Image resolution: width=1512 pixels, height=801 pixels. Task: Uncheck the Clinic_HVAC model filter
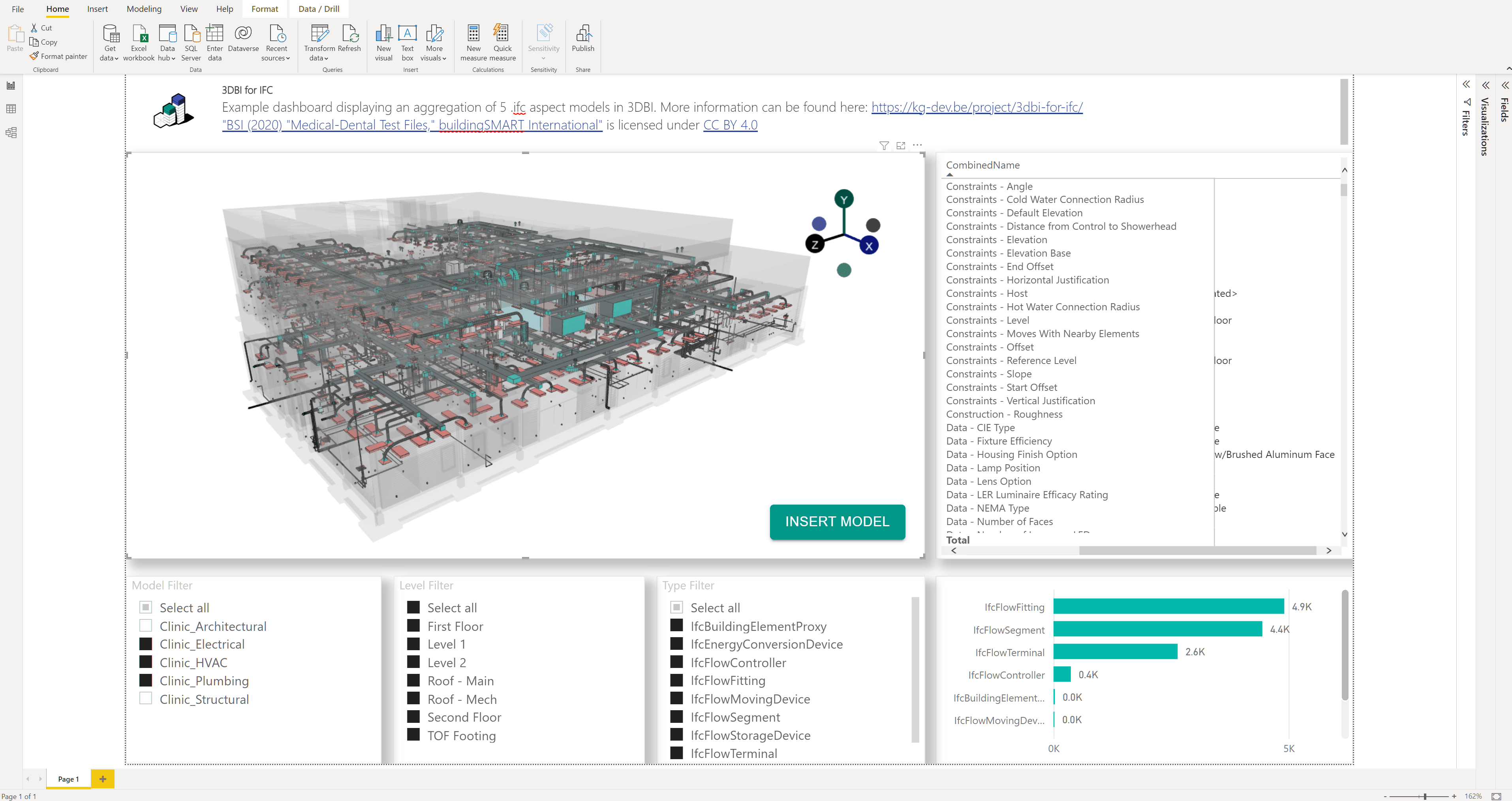[x=146, y=662]
